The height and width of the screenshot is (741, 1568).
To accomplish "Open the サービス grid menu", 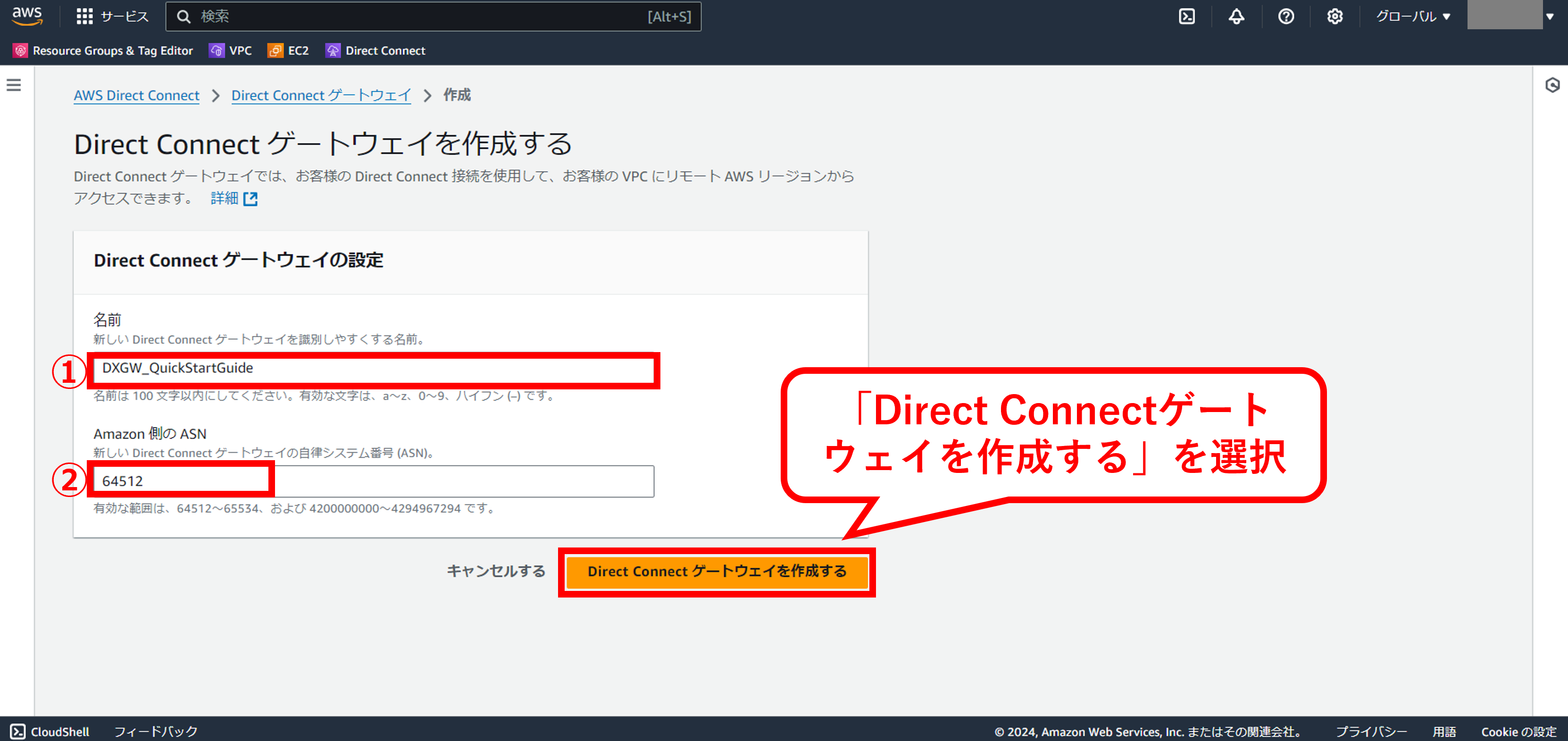I will coord(112,17).
